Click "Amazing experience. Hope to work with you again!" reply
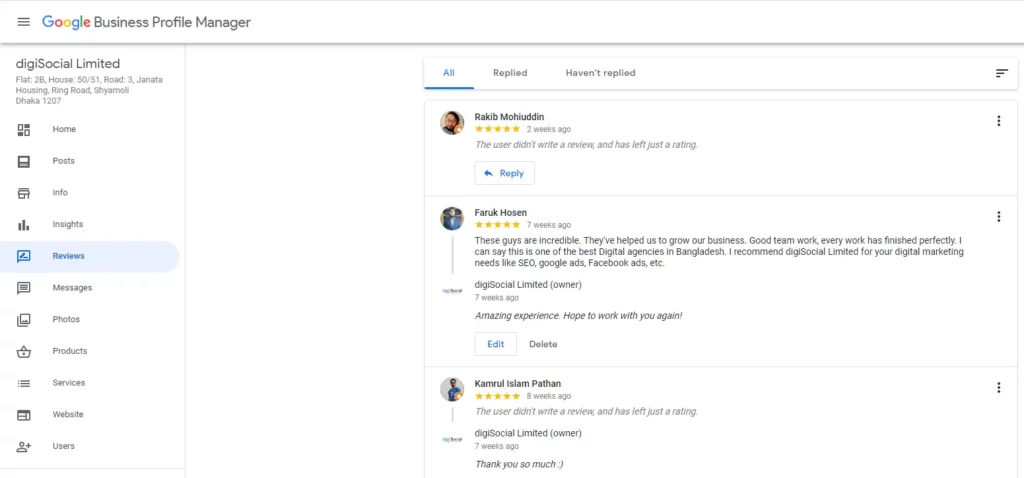The width and height of the screenshot is (1024, 478). tap(579, 316)
